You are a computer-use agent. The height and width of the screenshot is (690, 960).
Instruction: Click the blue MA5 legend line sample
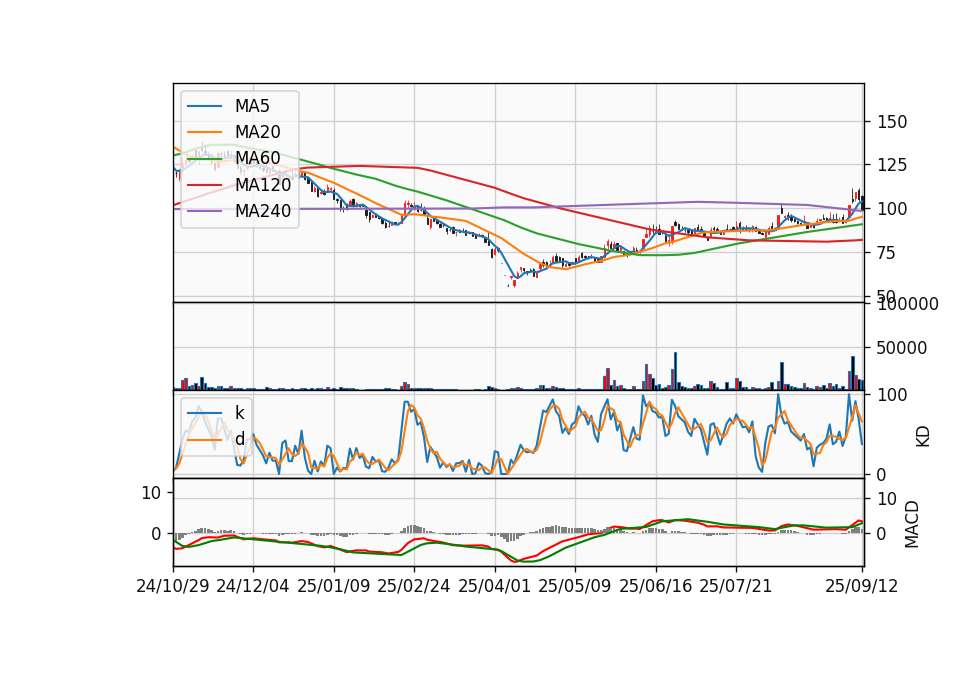pos(204,106)
